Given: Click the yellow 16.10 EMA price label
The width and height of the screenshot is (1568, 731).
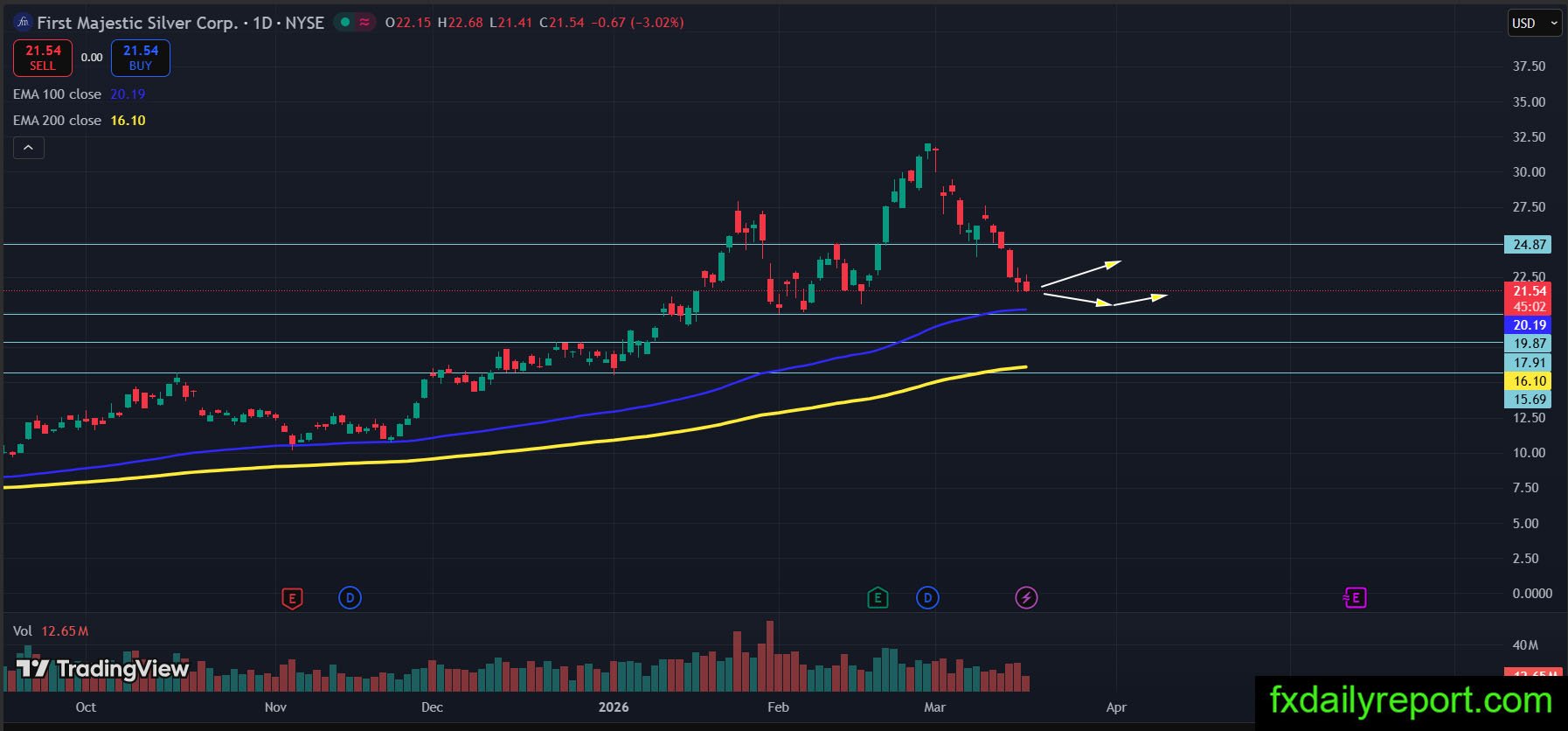Looking at the screenshot, I should tap(1529, 380).
